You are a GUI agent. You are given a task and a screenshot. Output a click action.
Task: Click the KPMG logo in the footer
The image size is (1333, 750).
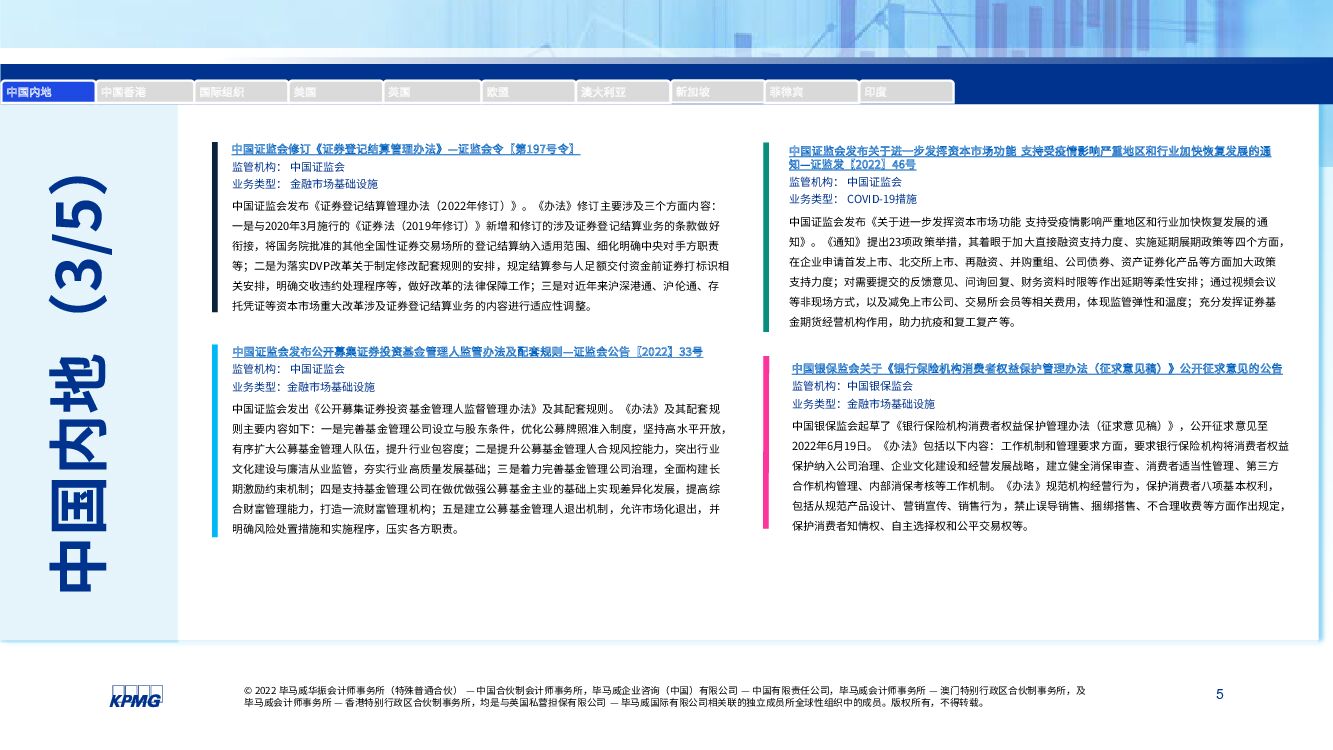point(136,697)
